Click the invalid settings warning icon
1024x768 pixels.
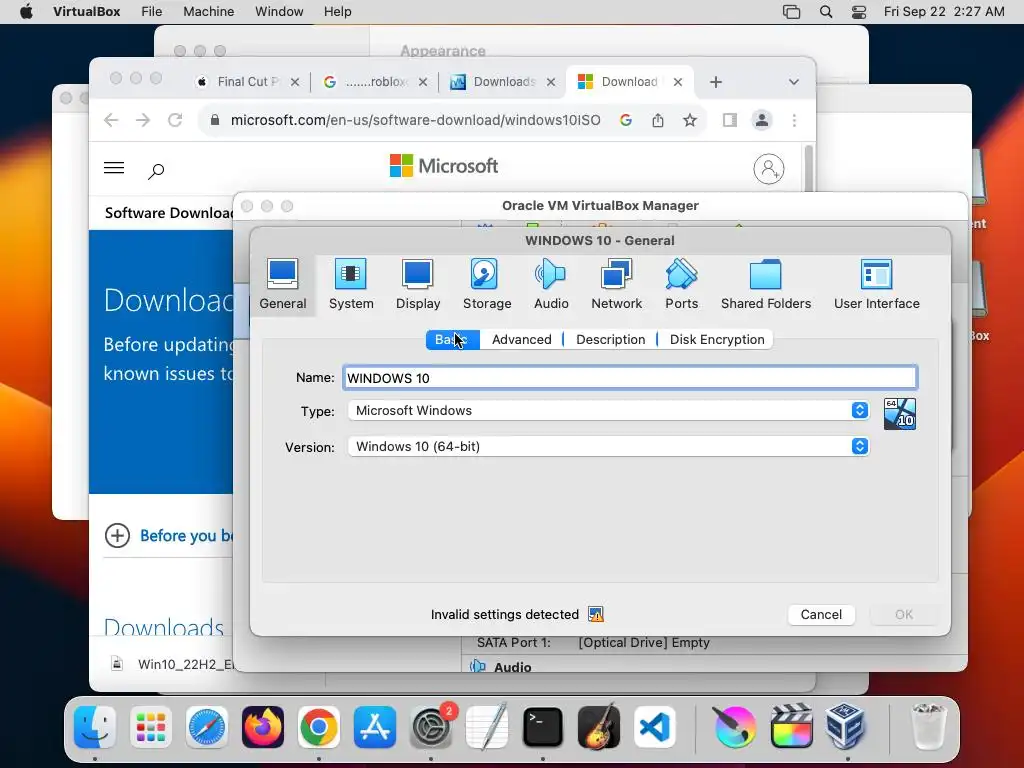pyautogui.click(x=596, y=615)
